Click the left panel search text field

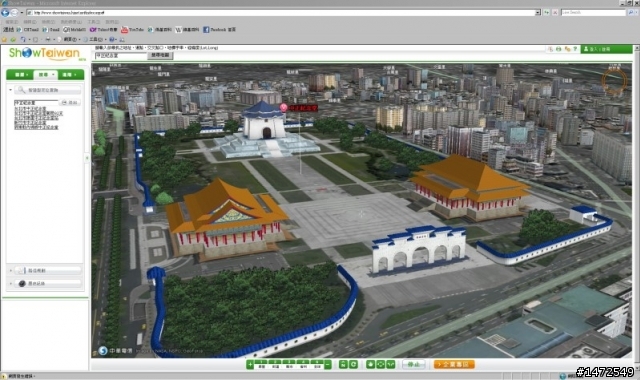coord(36,102)
